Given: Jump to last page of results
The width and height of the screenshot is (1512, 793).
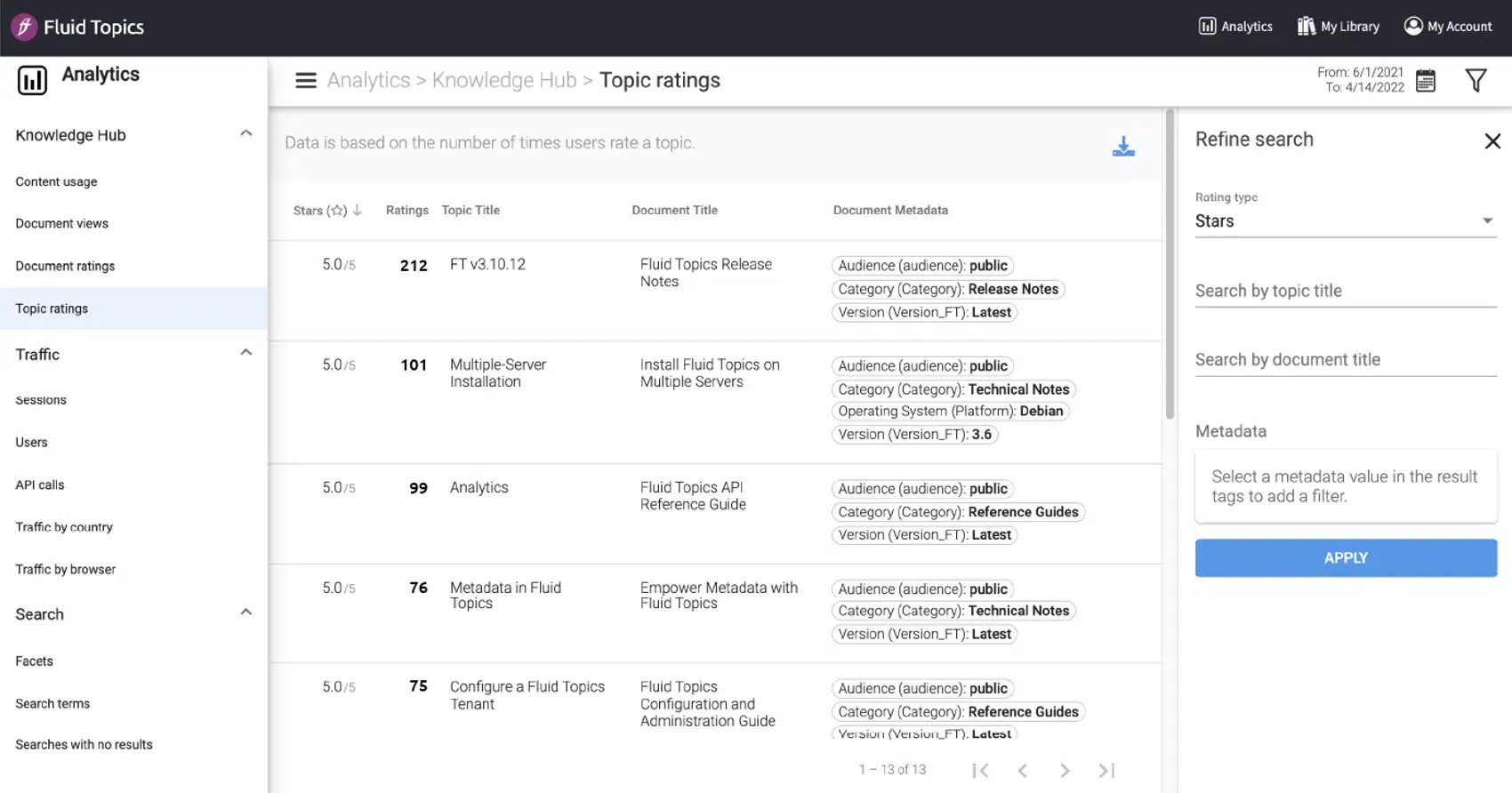Looking at the screenshot, I should (x=1106, y=771).
